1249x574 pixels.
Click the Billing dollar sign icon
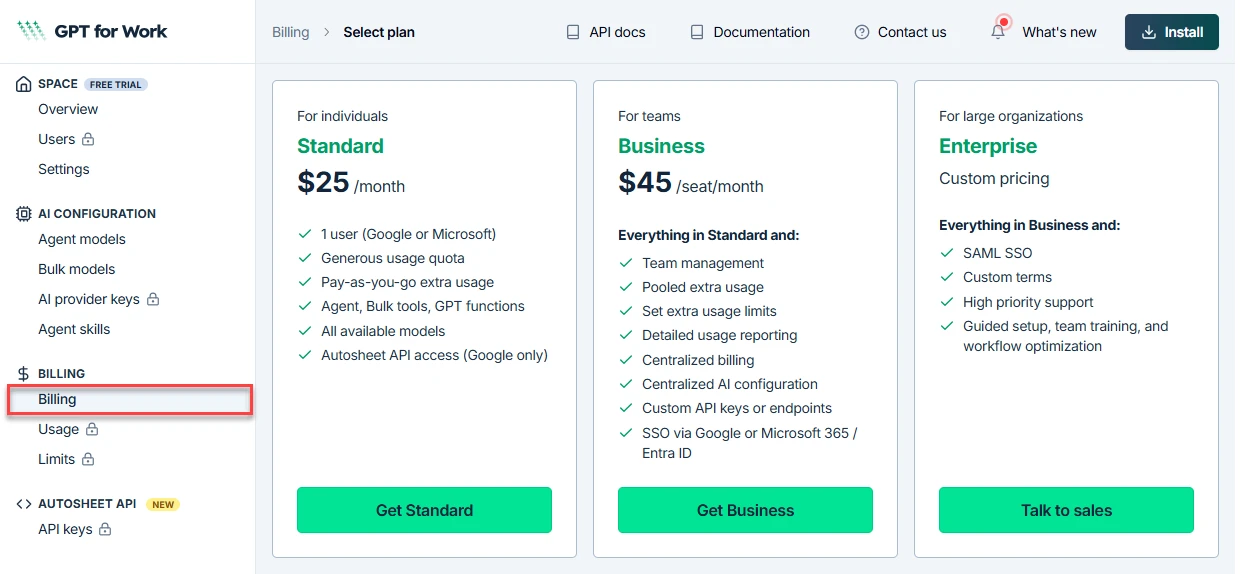point(24,374)
